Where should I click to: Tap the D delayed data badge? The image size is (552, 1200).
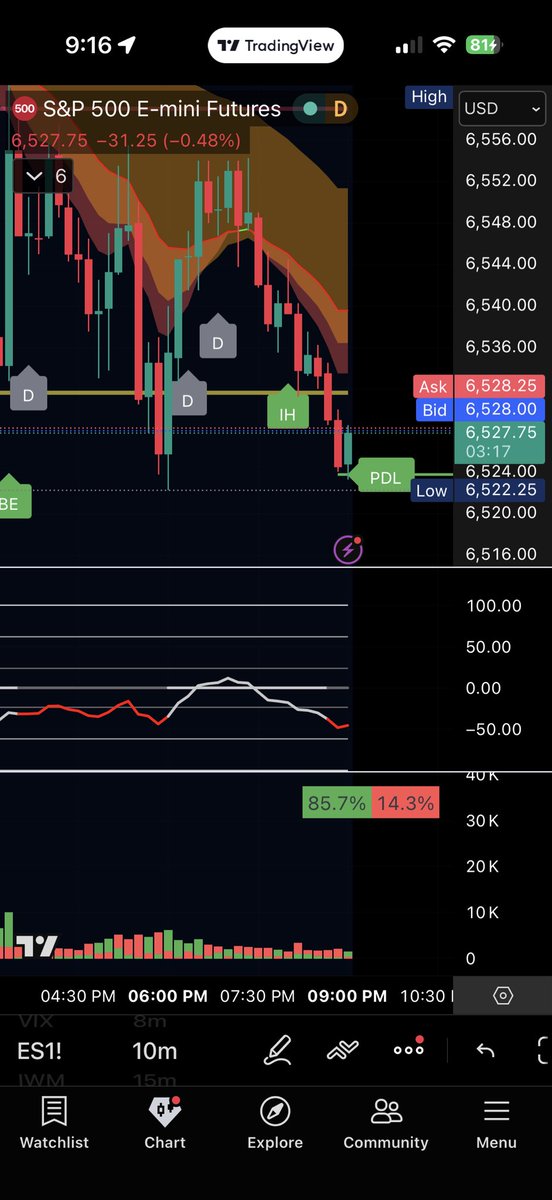click(340, 109)
